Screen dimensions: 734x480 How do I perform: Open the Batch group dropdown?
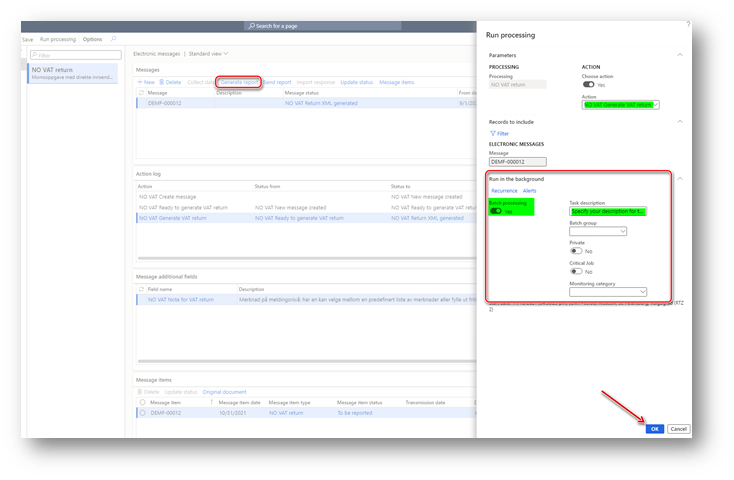click(623, 231)
